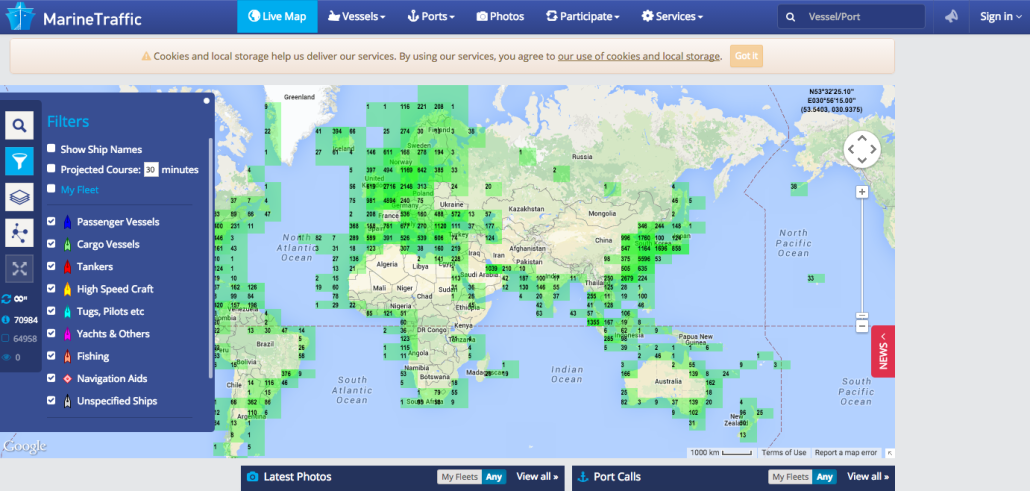Click the info icon beside 70984
The image size is (1030, 491).
pyautogui.click(x=6, y=319)
